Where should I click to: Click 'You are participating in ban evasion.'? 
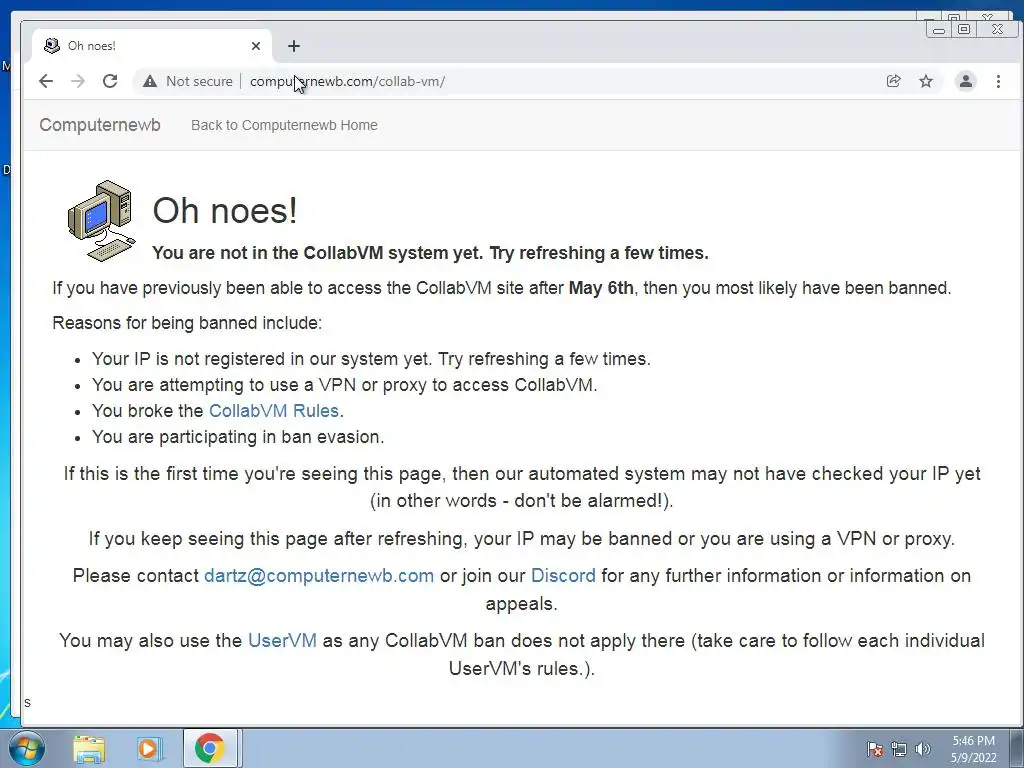coord(238,437)
